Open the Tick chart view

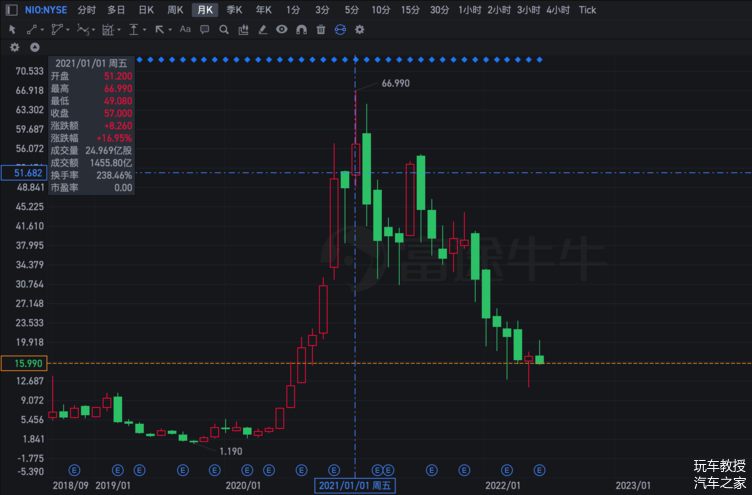click(587, 10)
